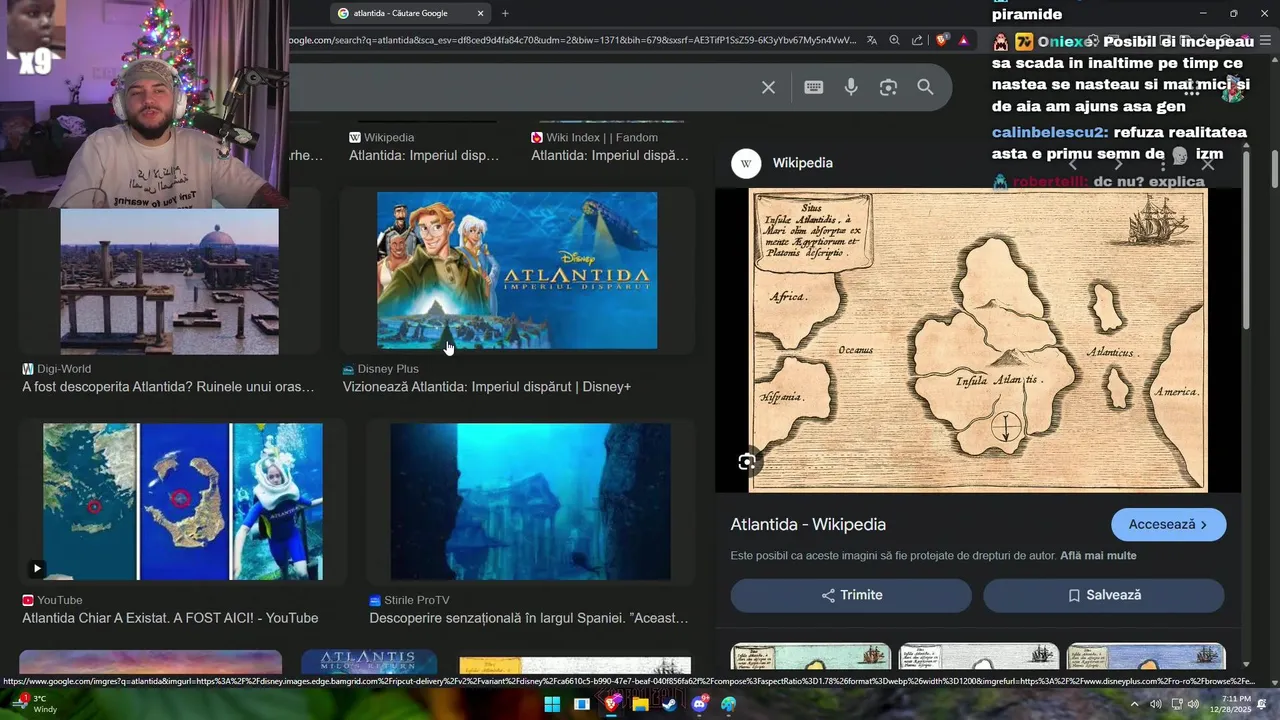Click the Accesează button
This screenshot has height=720, width=1280.
point(1168,524)
